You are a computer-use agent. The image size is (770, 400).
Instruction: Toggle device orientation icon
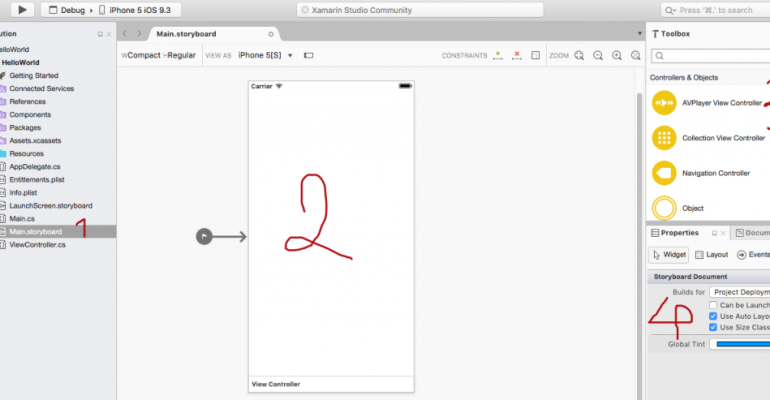(x=308, y=55)
